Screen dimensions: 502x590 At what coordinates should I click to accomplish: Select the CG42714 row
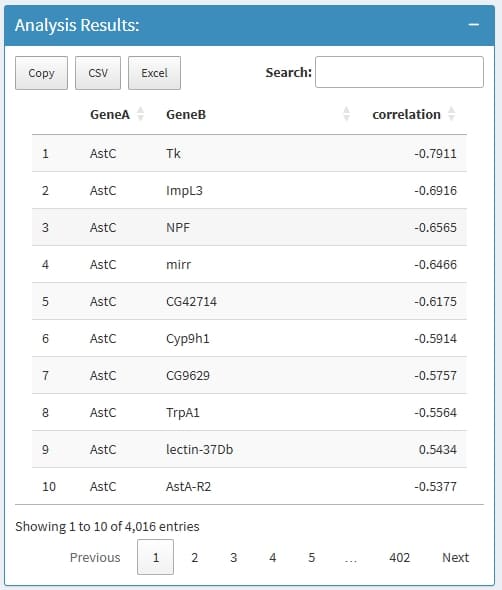(x=249, y=301)
